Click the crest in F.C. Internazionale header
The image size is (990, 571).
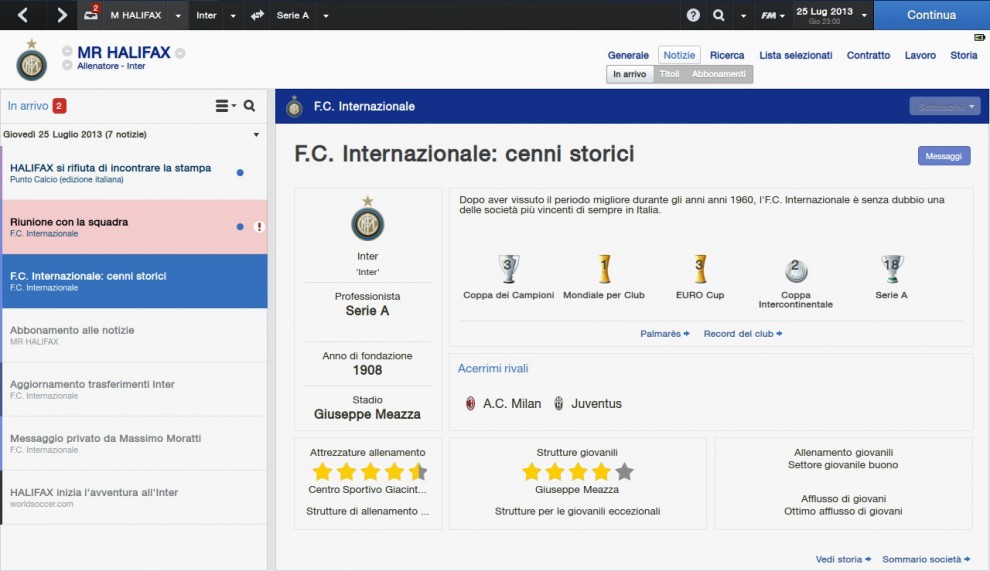click(x=294, y=106)
